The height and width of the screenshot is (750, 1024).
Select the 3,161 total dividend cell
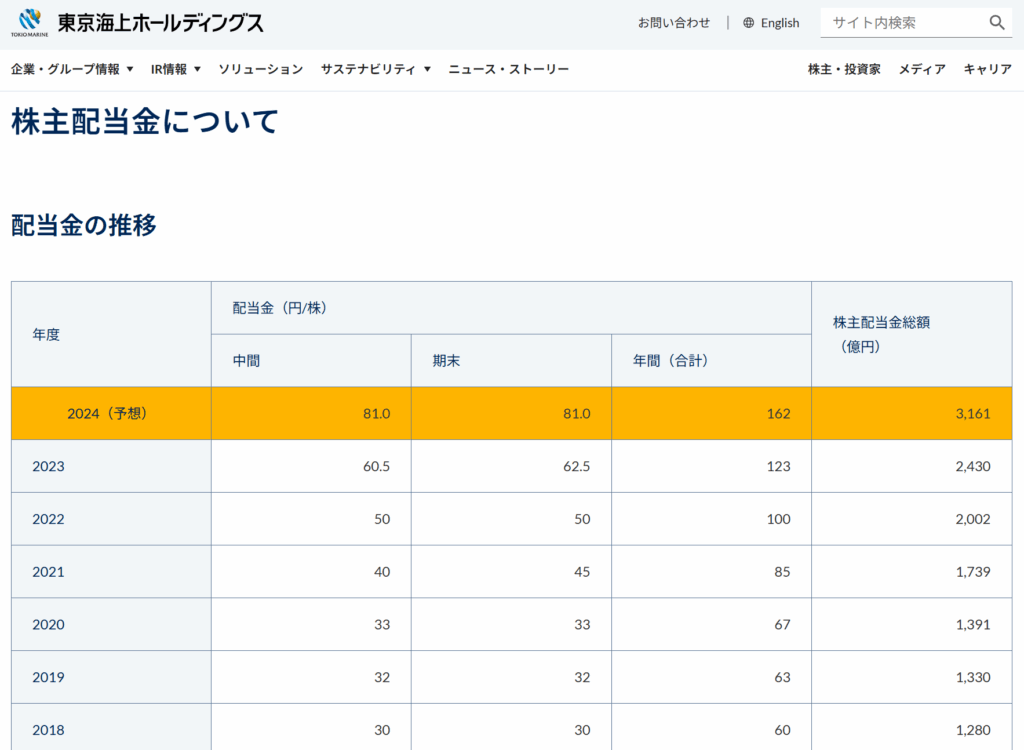click(x=912, y=414)
